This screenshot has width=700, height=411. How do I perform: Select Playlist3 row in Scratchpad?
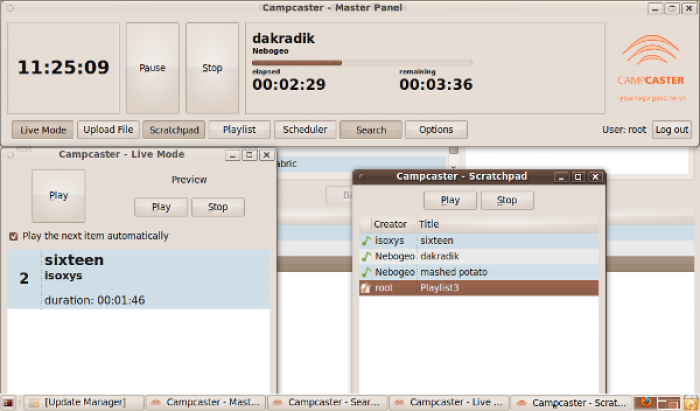point(479,288)
